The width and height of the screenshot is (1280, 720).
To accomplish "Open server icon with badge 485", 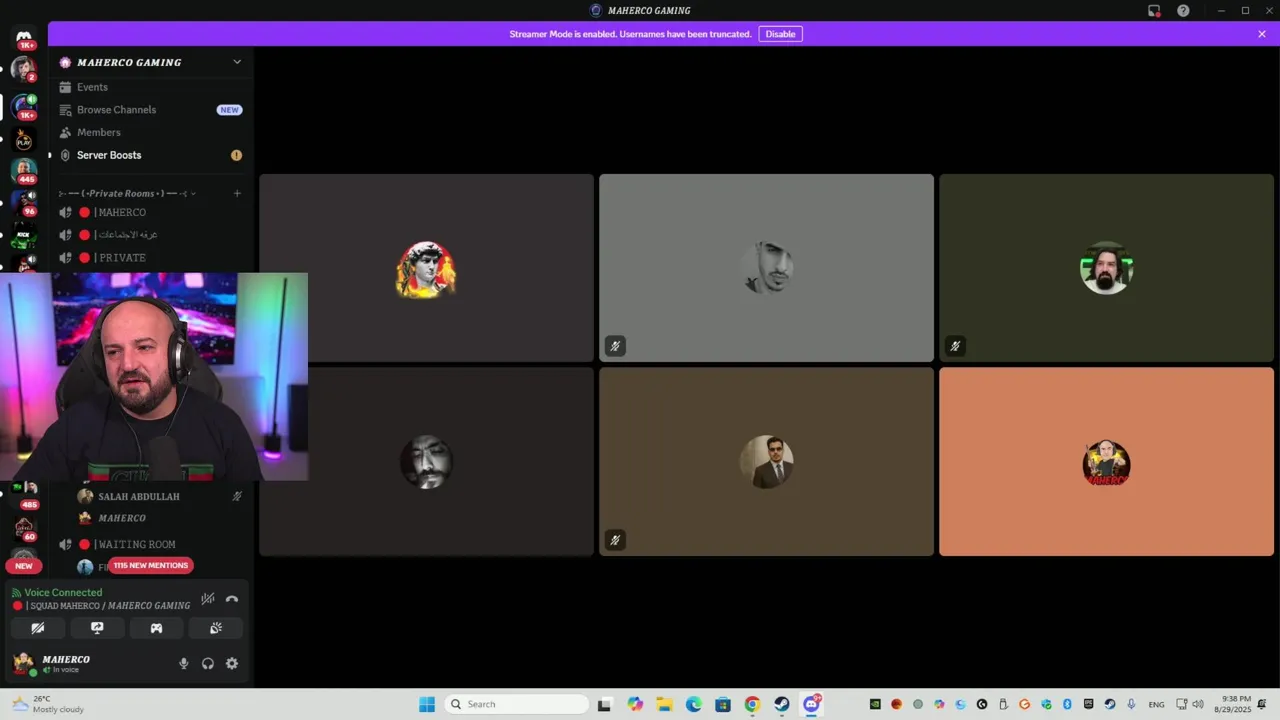I will [24, 494].
